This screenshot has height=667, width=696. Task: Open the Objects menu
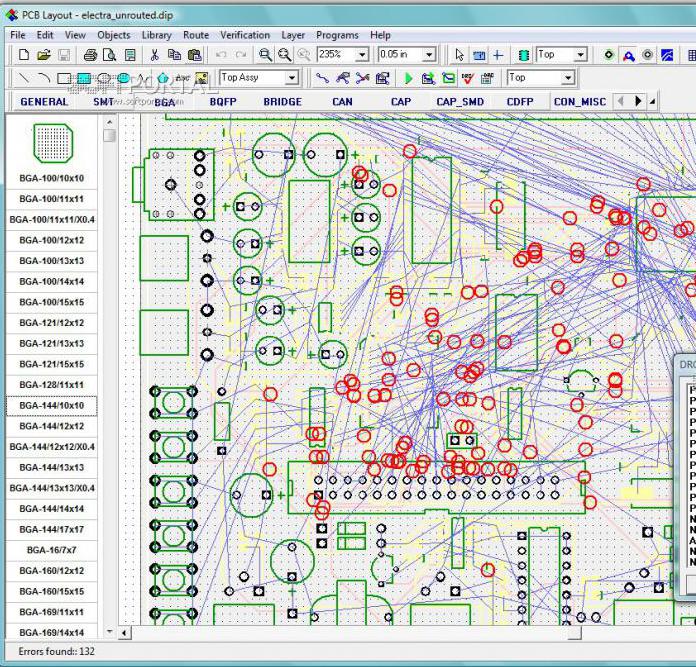coord(114,35)
